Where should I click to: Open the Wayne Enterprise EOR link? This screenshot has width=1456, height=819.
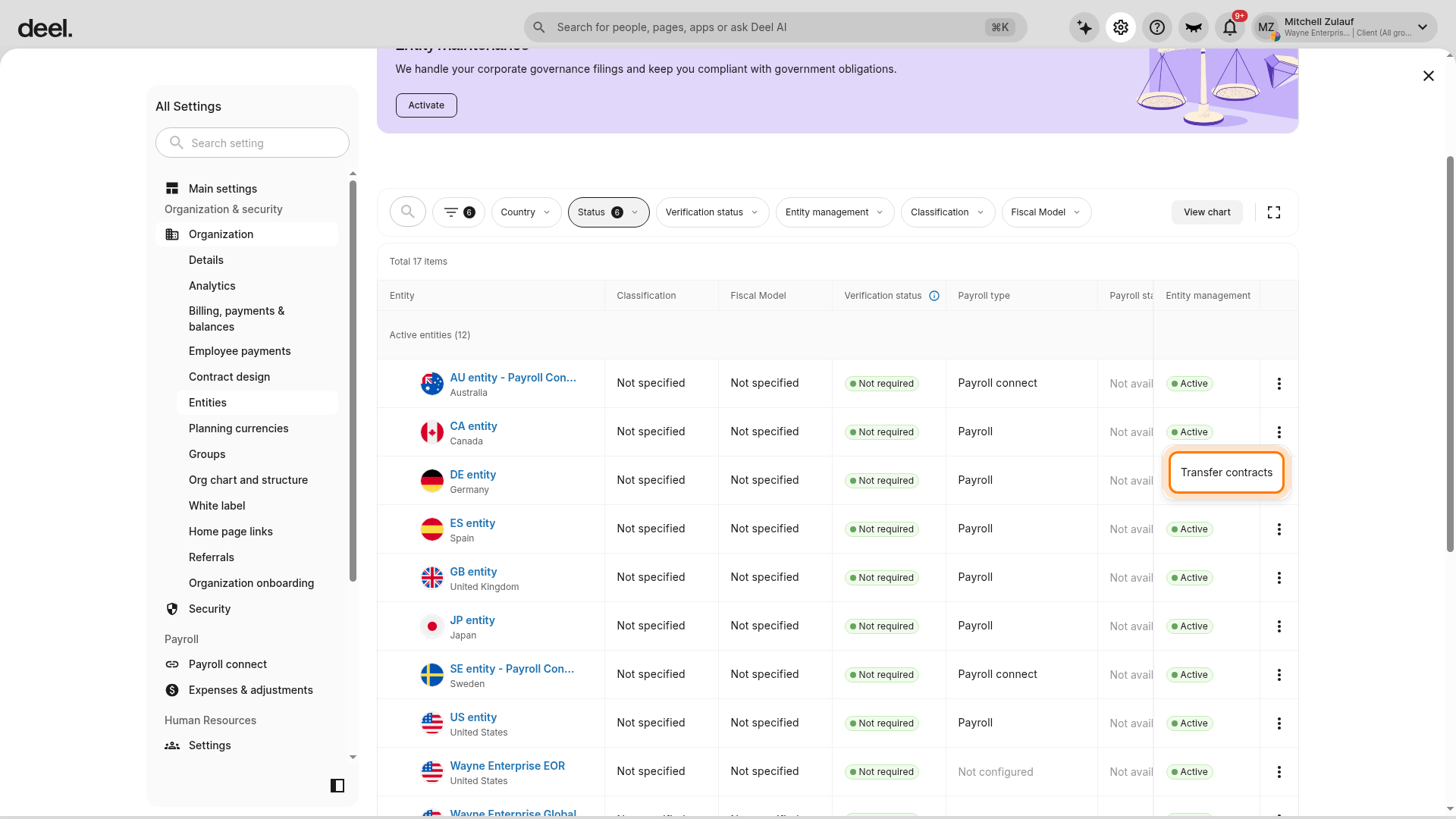(507, 766)
